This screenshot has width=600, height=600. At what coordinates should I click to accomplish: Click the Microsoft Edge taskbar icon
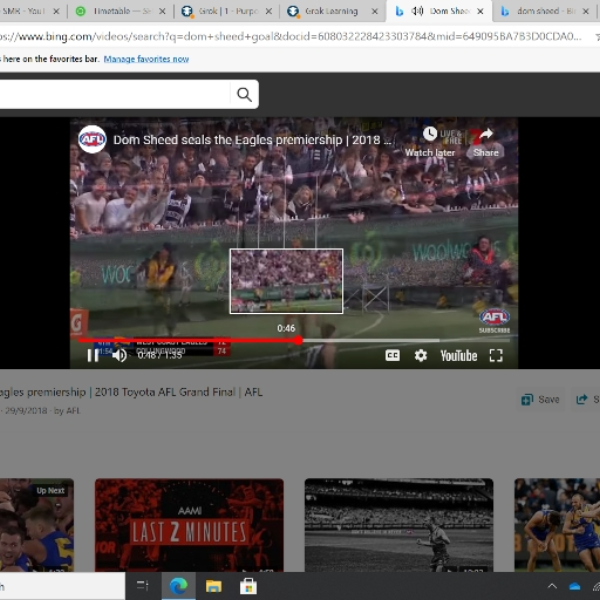(178, 586)
